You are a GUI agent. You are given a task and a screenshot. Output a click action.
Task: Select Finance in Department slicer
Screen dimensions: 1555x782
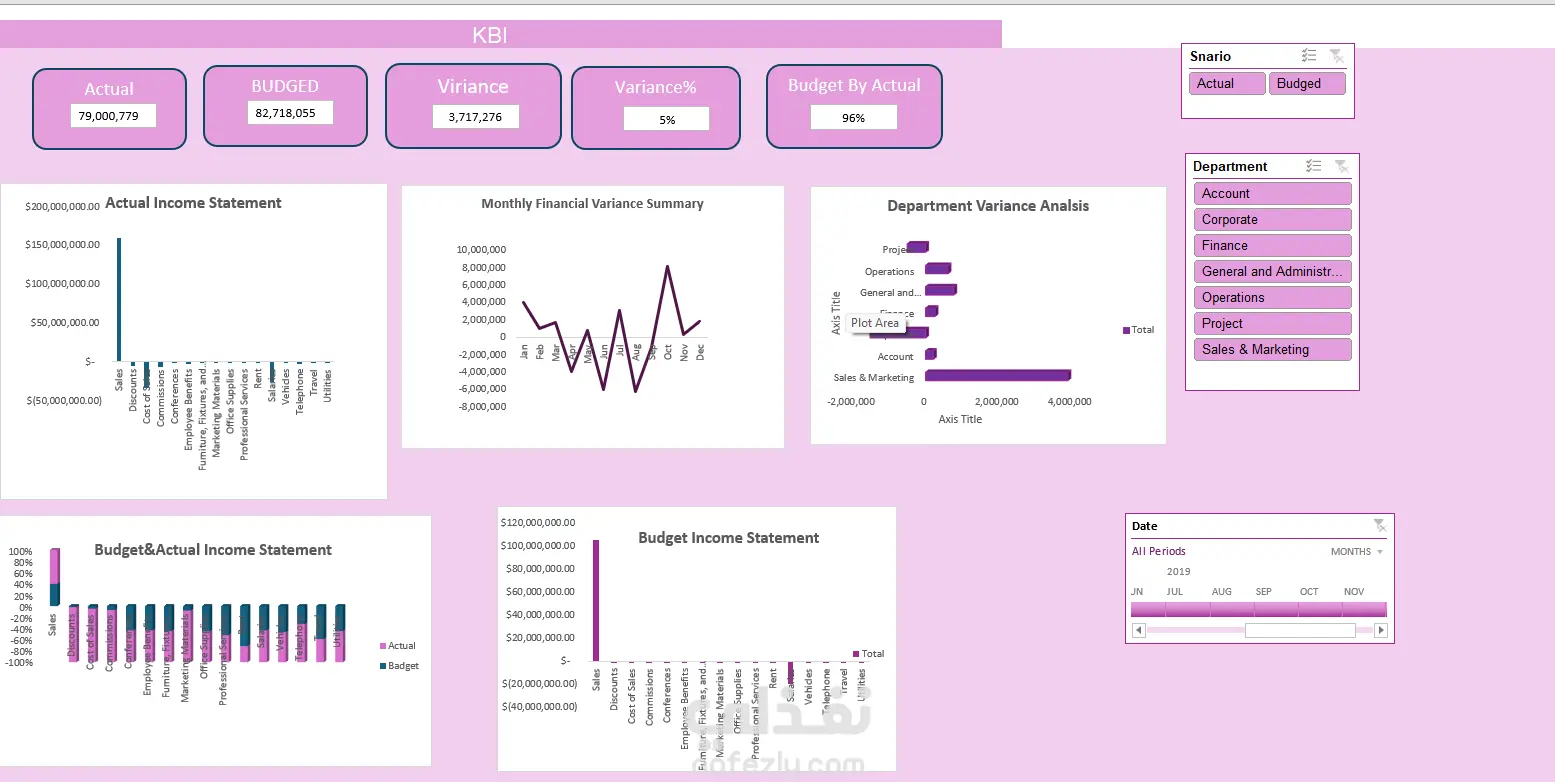[x=1272, y=245]
